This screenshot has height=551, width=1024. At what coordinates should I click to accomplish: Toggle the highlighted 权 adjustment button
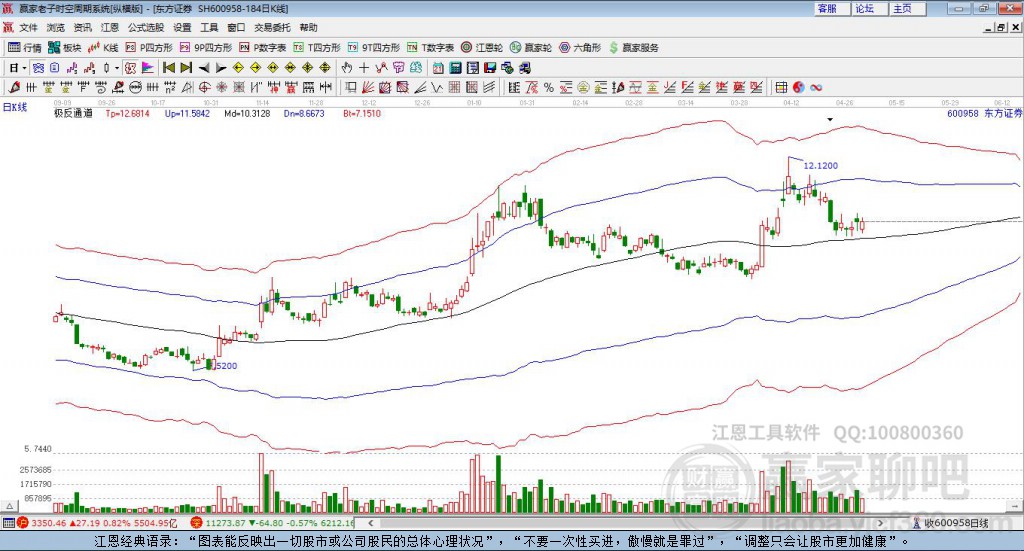click(131, 68)
